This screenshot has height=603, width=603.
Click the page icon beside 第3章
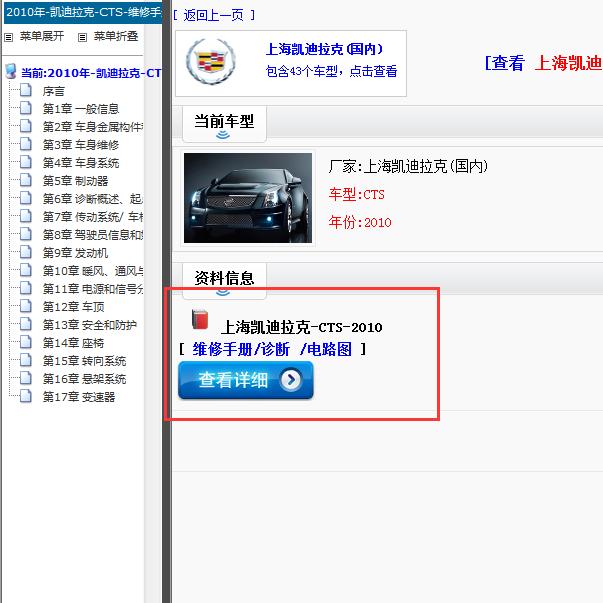click(x=26, y=144)
